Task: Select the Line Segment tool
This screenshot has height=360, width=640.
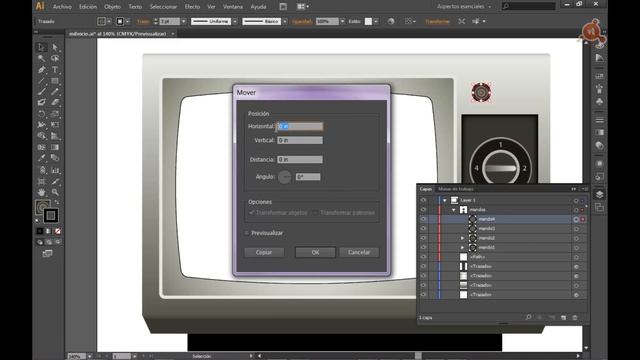Action: point(41,81)
